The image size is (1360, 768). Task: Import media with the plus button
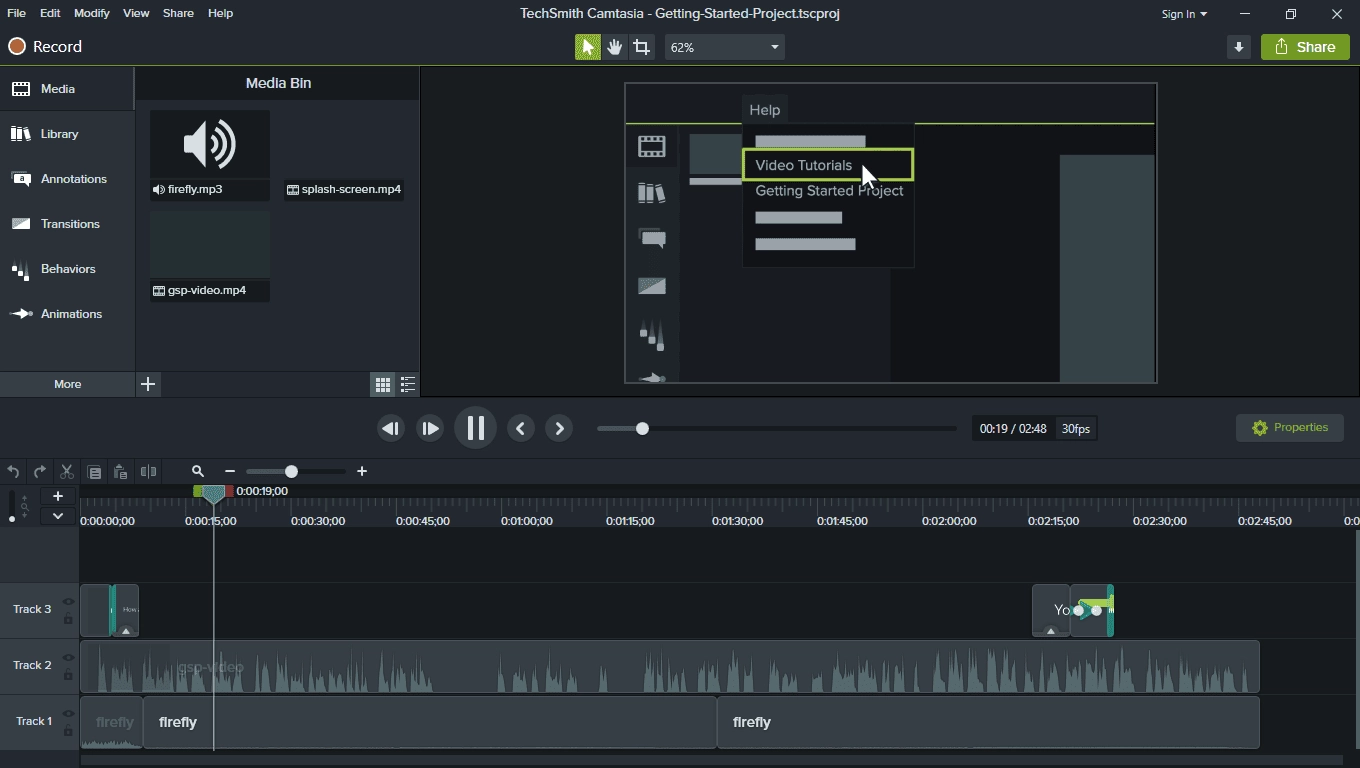[148, 384]
